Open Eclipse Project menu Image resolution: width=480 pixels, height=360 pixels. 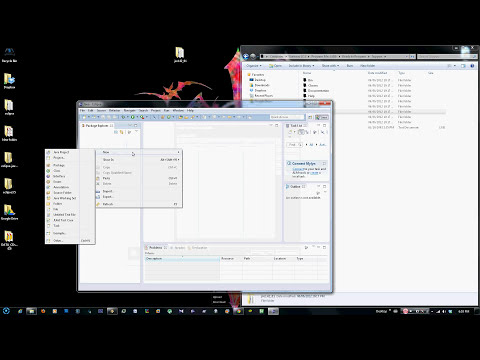(x=156, y=110)
